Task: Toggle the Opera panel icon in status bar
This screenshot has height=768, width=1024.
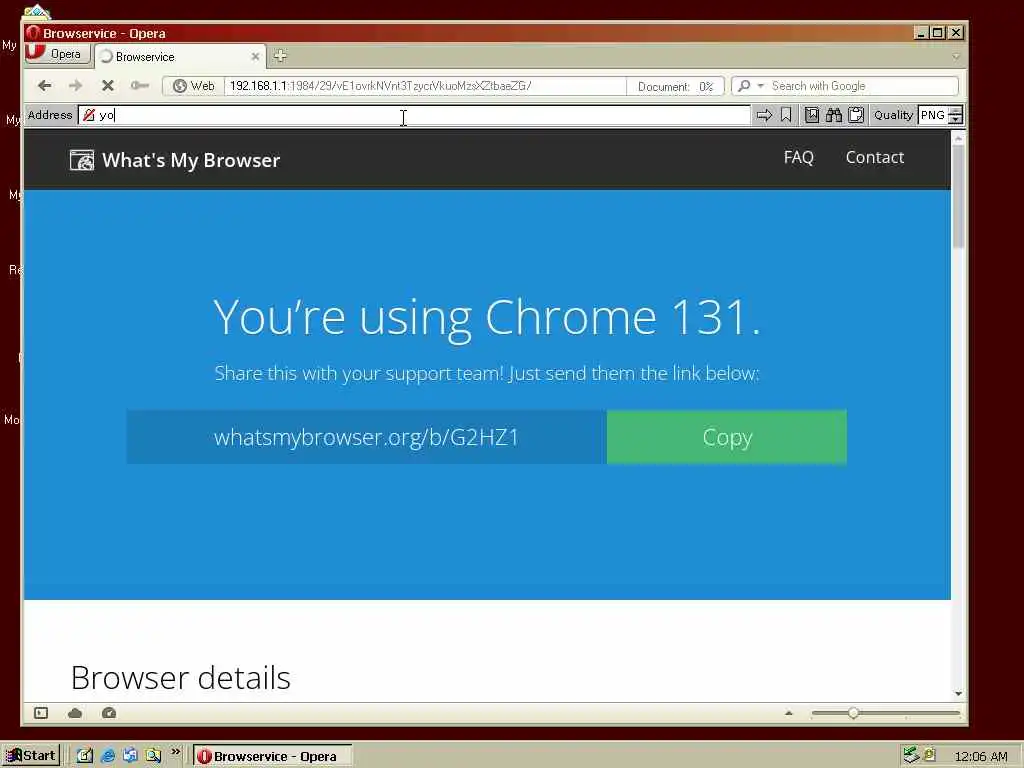Action: point(41,713)
